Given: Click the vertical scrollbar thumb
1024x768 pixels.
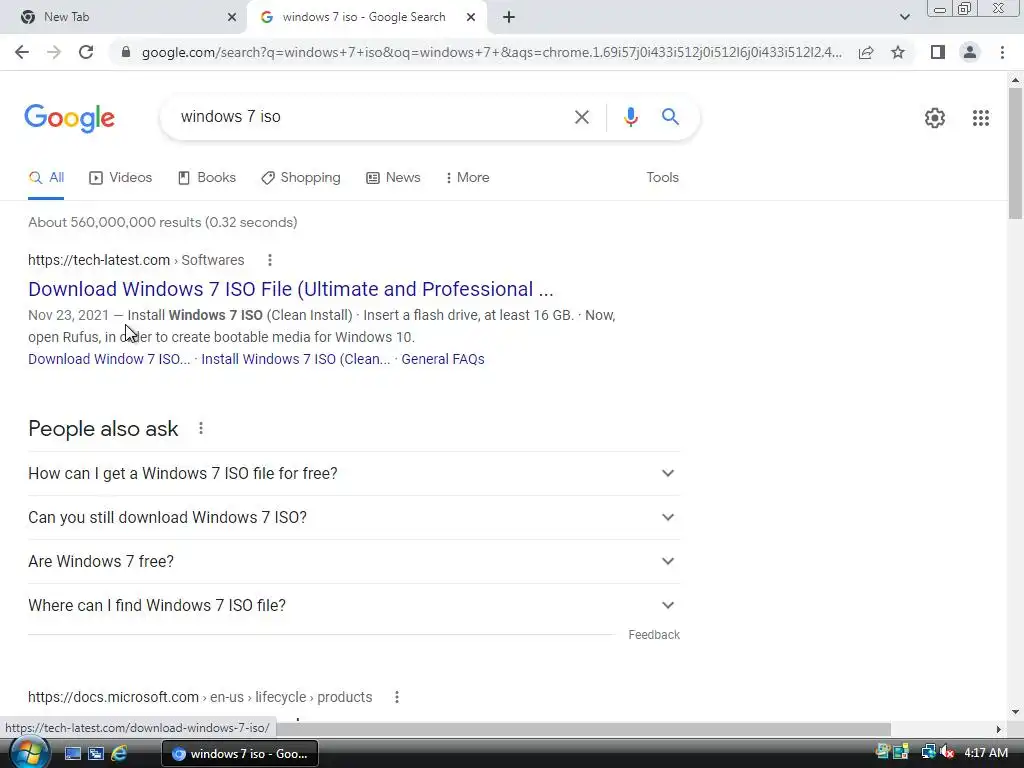Looking at the screenshot, I should pos(1015,153).
